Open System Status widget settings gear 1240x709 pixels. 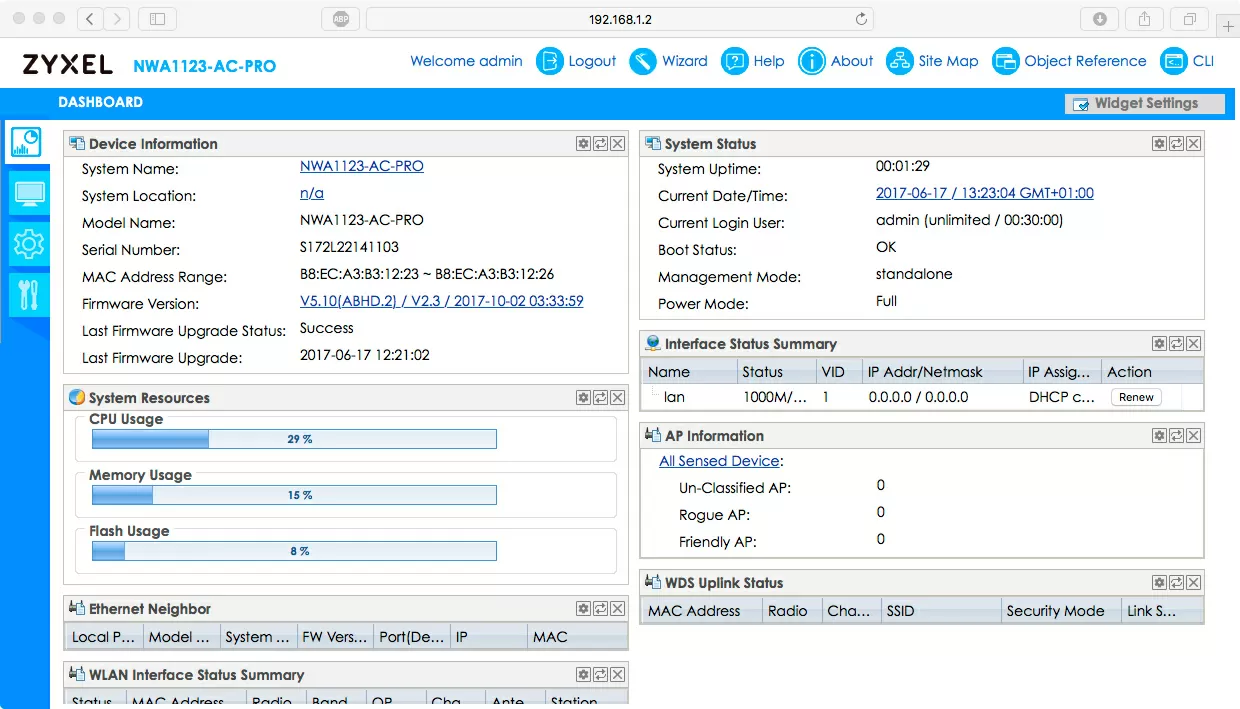[x=1159, y=144]
